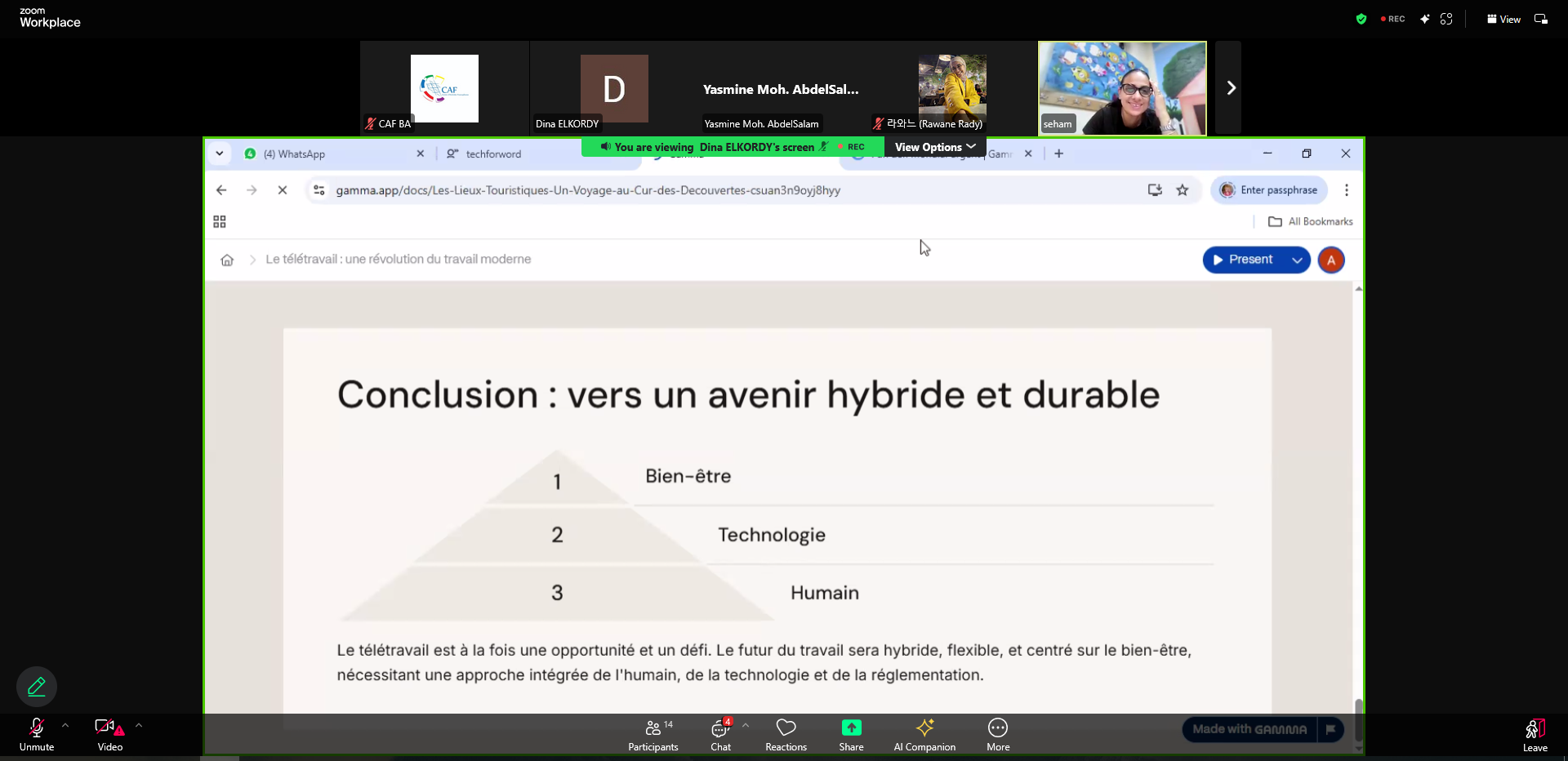Open the Reactions menu

click(786, 733)
